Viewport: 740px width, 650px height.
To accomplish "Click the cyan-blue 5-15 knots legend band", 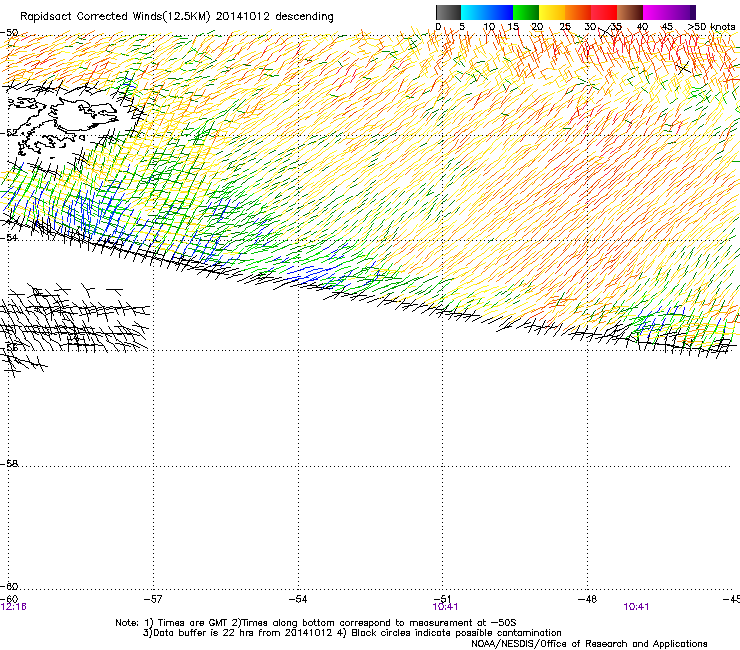I will (x=487, y=12).
